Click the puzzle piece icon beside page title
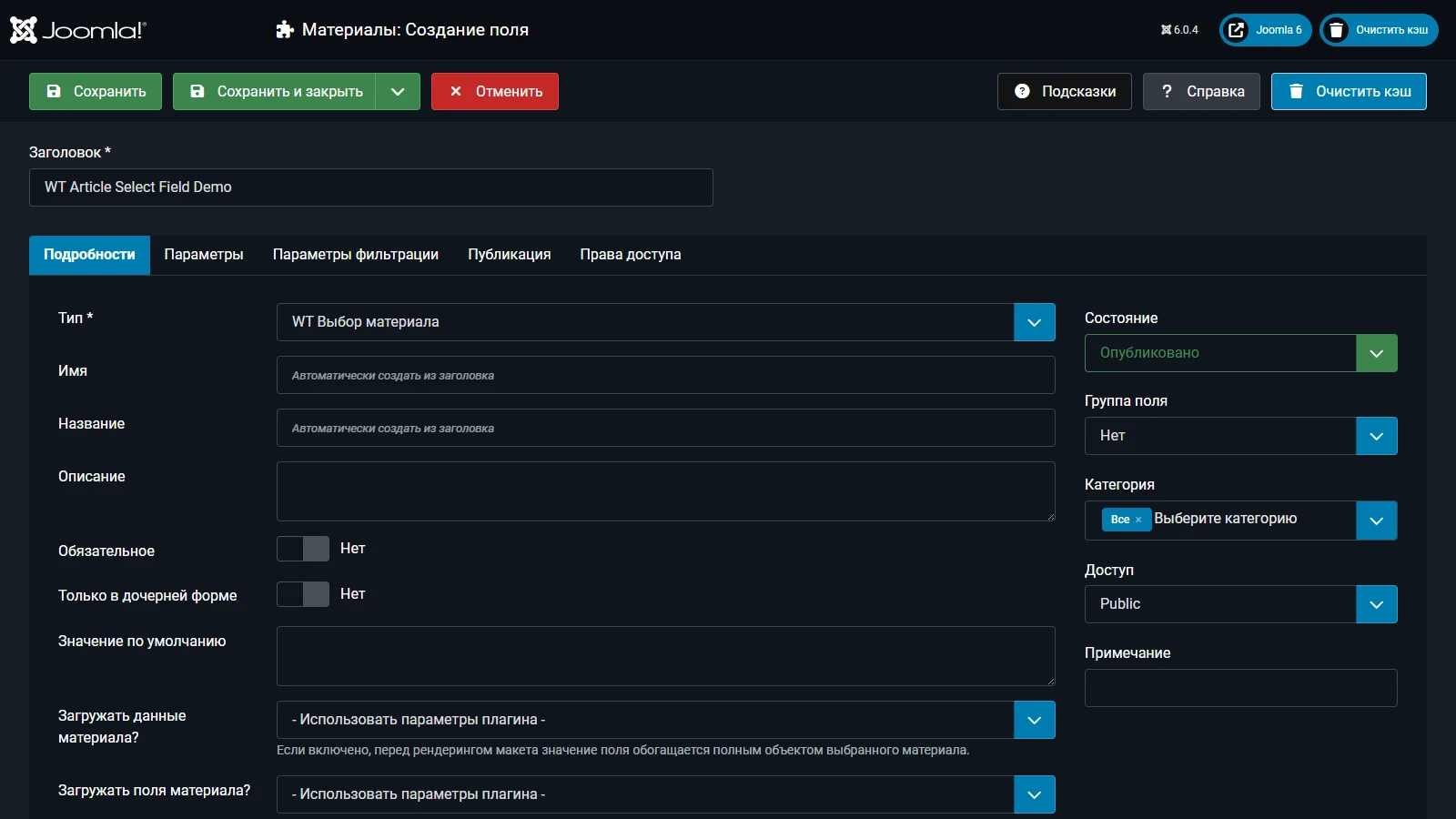 coord(285,30)
